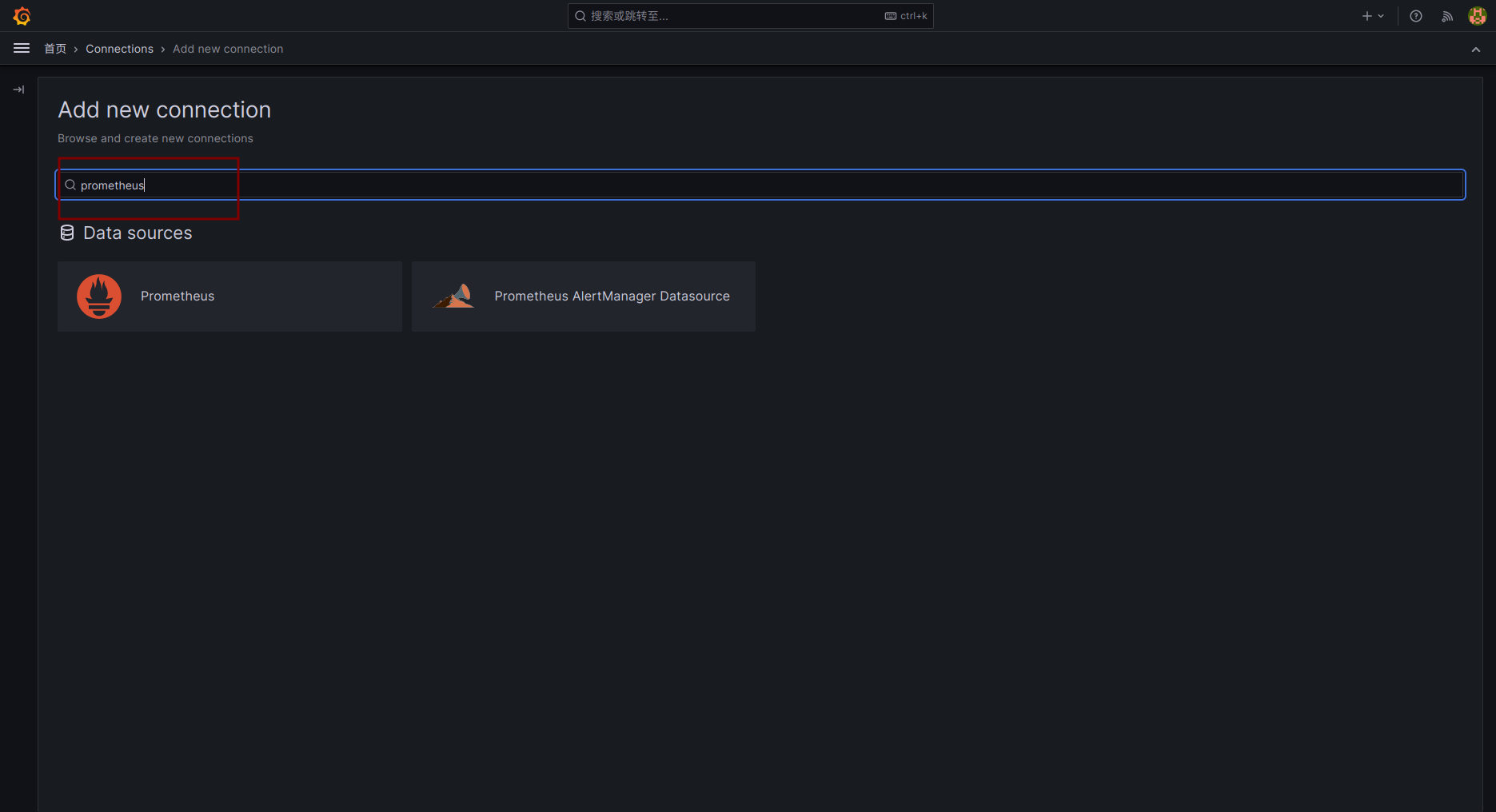Image resolution: width=1496 pixels, height=812 pixels.
Task: Select the Prometheus data source card
Action: pos(229,297)
